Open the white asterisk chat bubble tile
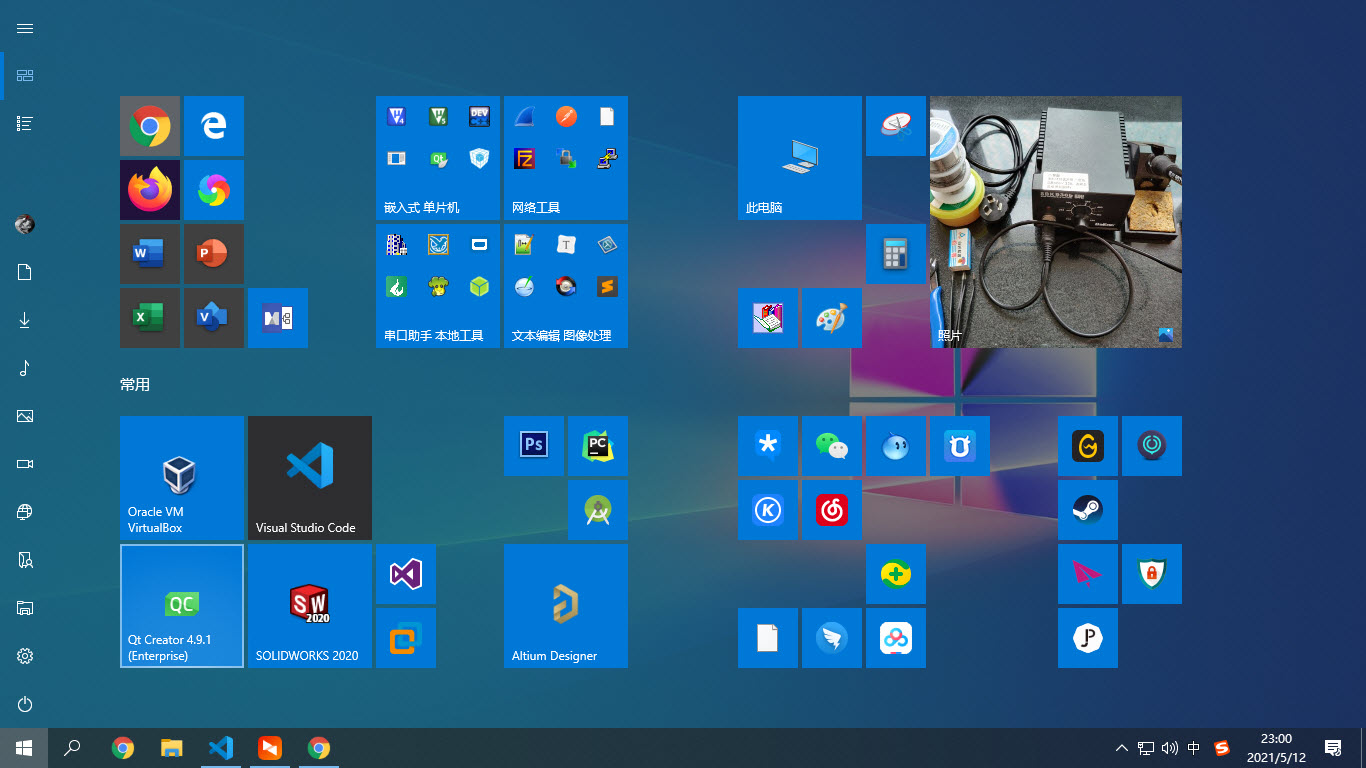 click(768, 446)
